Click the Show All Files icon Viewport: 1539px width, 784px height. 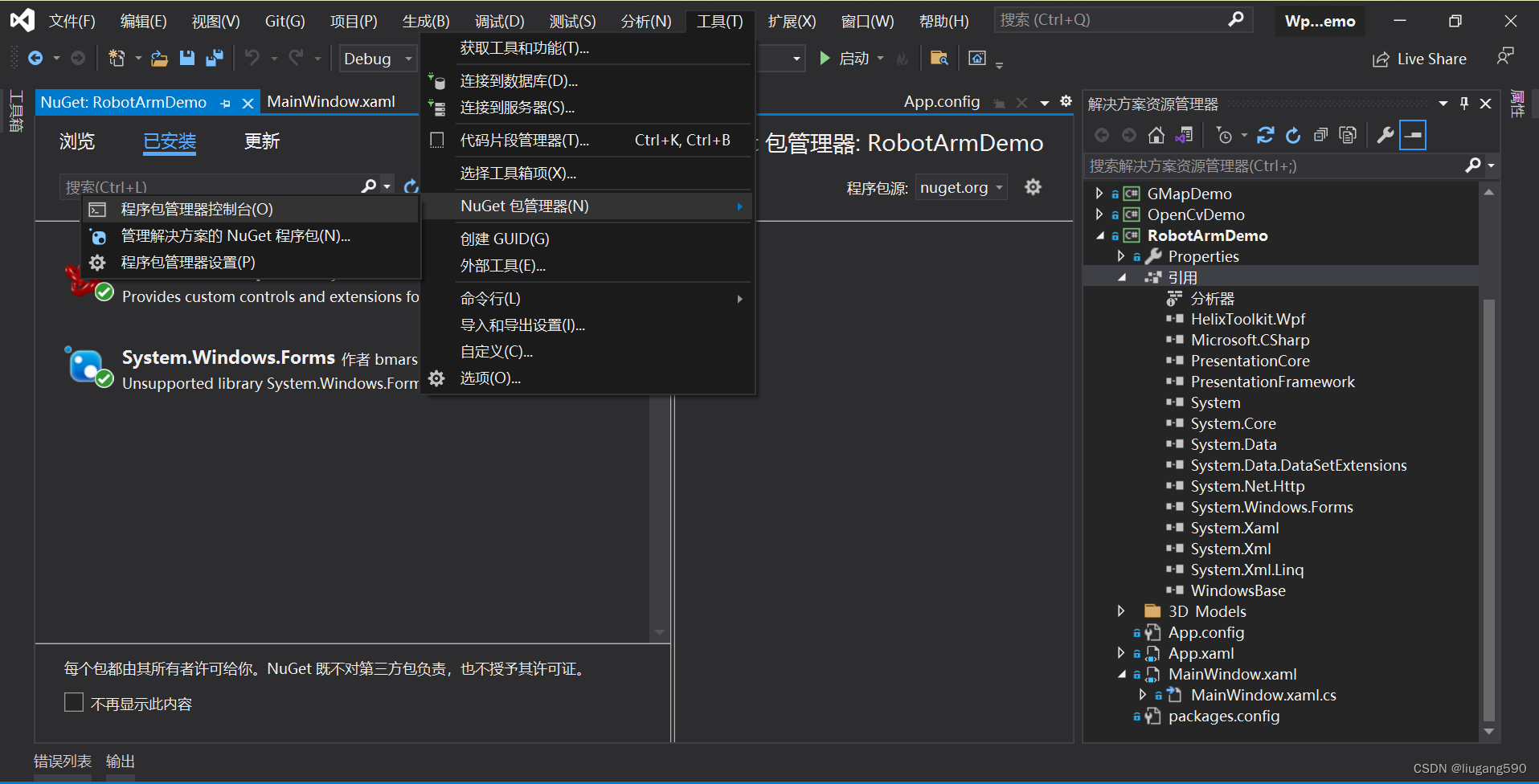1348,135
